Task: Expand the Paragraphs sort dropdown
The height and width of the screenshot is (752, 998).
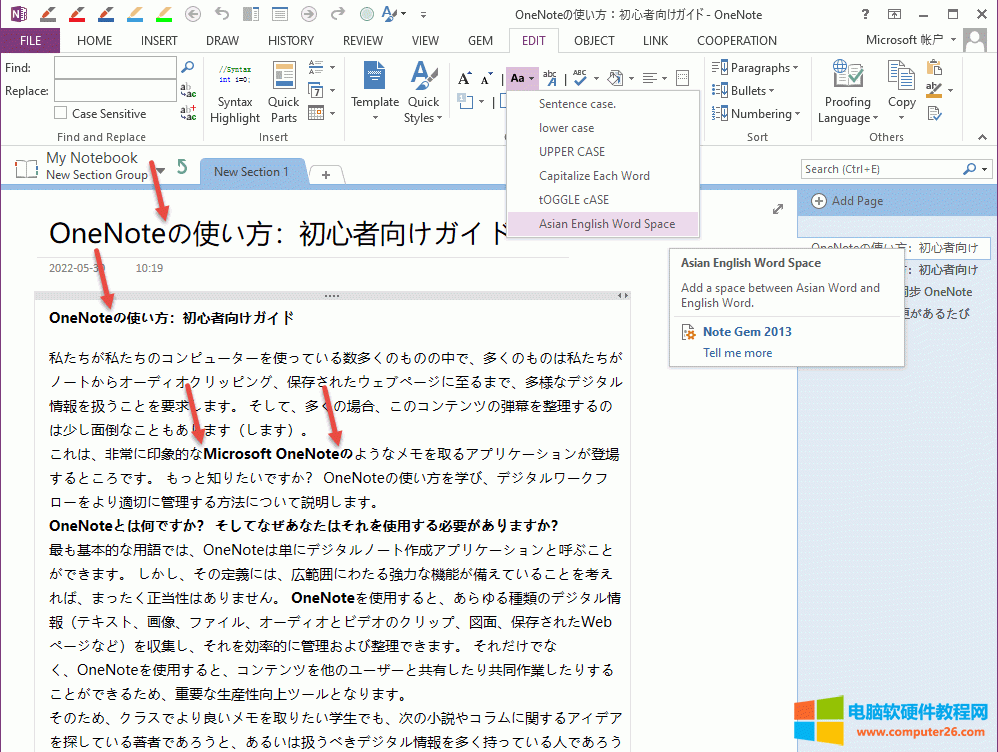Action: tap(795, 68)
